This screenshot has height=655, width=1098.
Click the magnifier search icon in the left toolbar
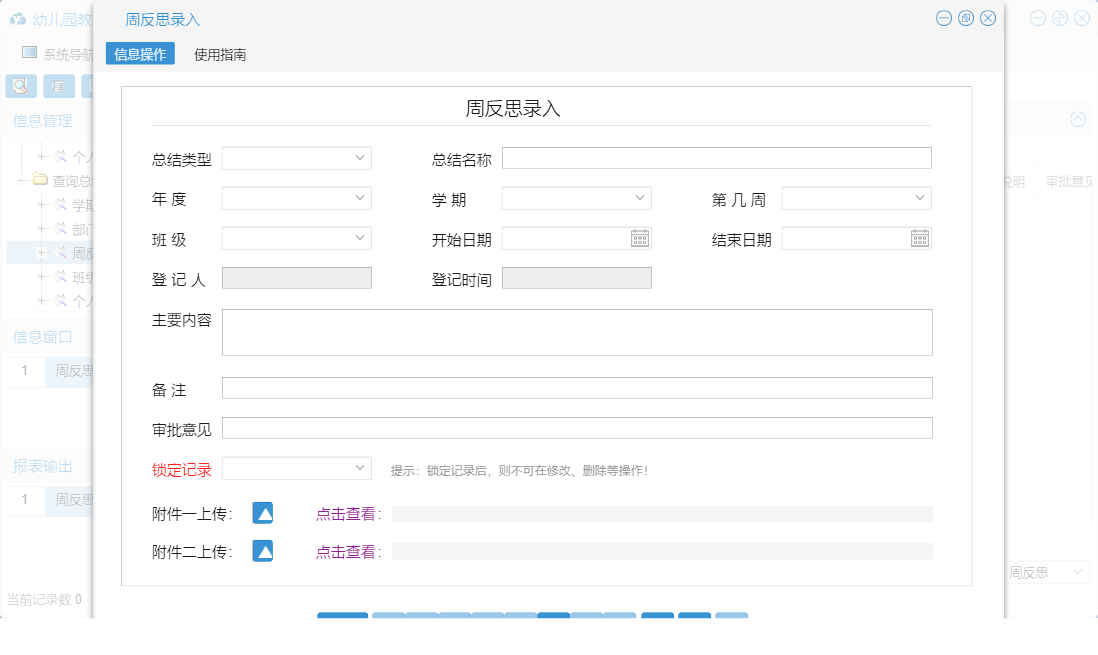click(x=18, y=86)
